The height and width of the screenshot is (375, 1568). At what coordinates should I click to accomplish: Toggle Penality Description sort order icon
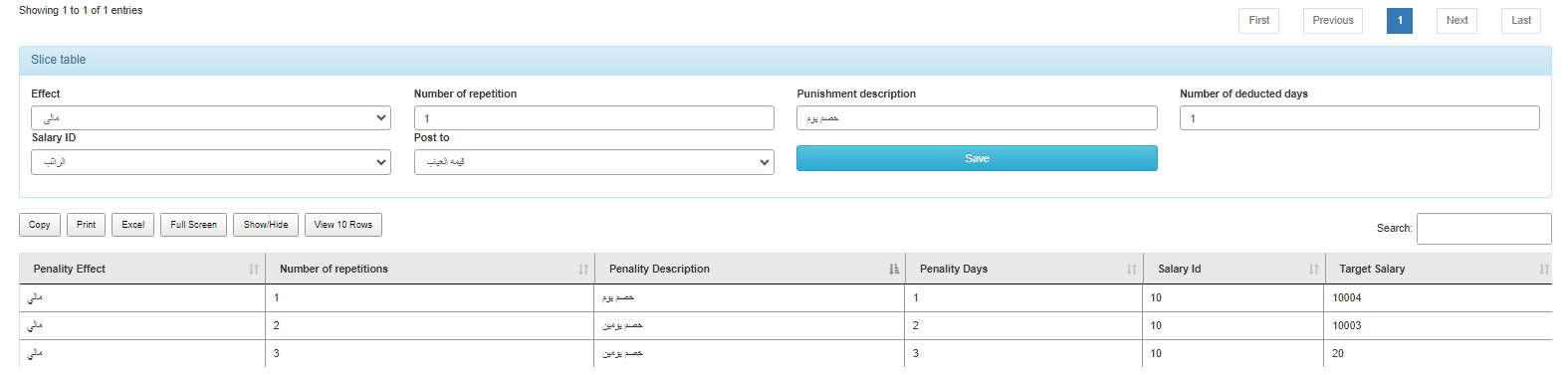894,270
